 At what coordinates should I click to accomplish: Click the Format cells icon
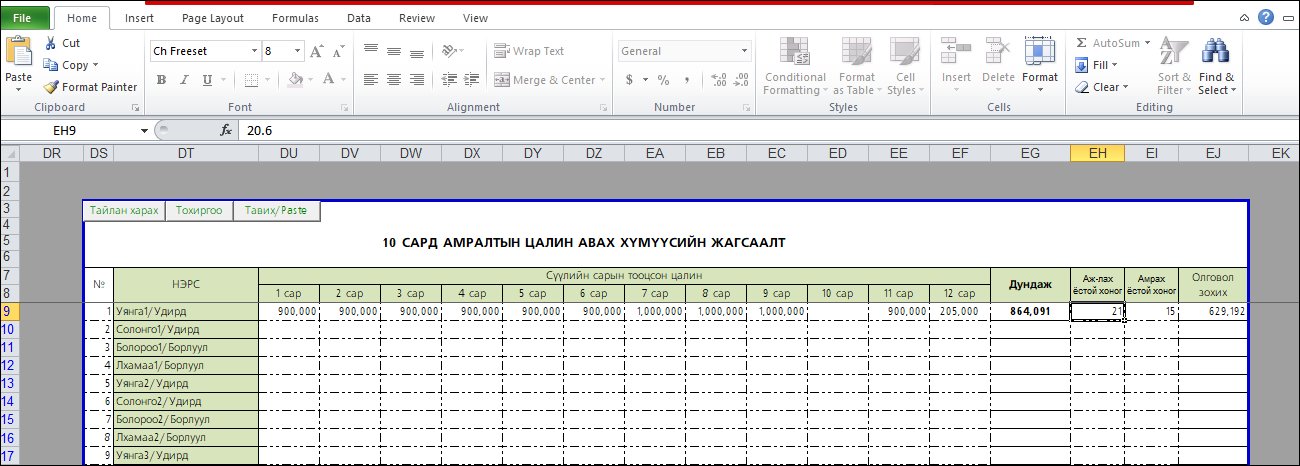click(x=1039, y=52)
